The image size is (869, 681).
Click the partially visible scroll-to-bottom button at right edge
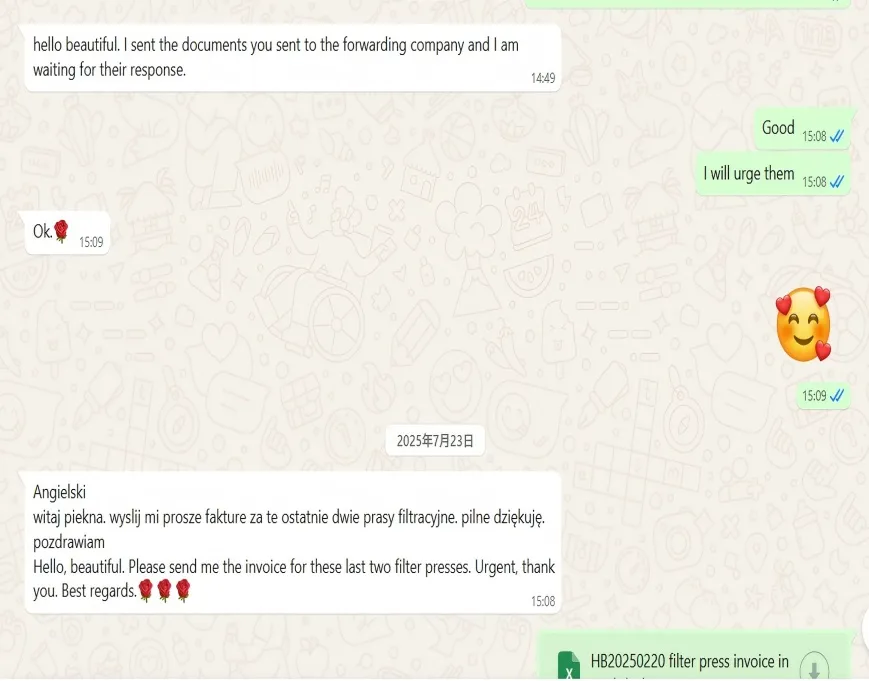(865, 628)
